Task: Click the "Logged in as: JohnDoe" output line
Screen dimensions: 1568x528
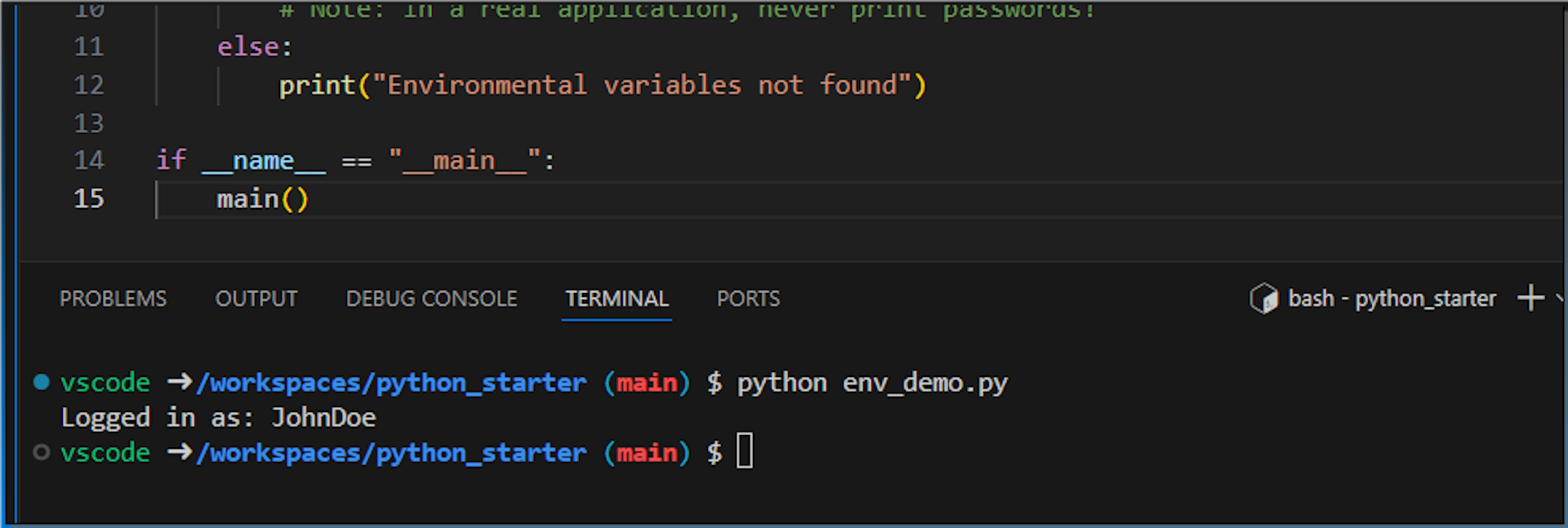Action: [x=218, y=418]
